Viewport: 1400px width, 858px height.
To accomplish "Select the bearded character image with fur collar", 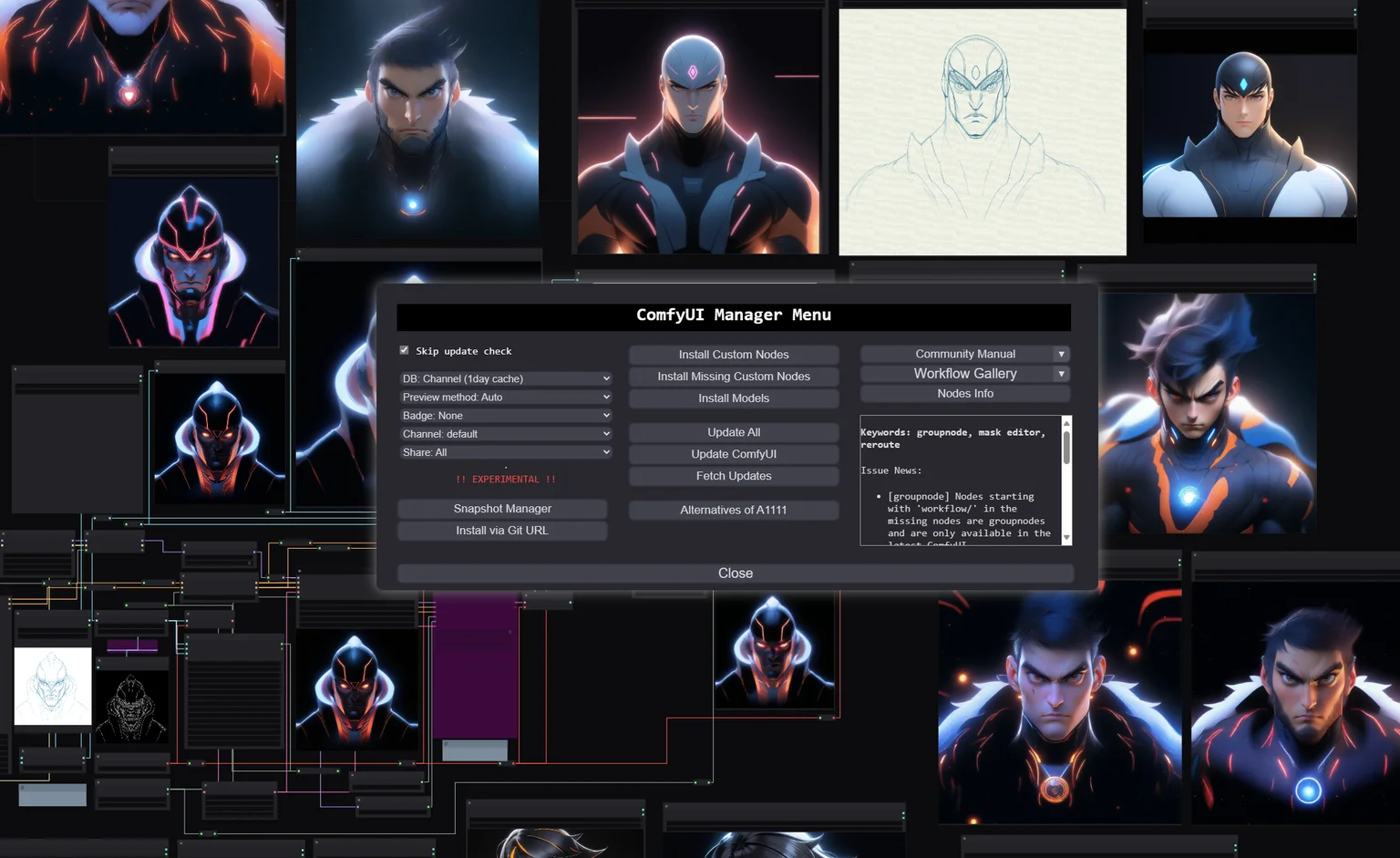I will tap(417, 120).
